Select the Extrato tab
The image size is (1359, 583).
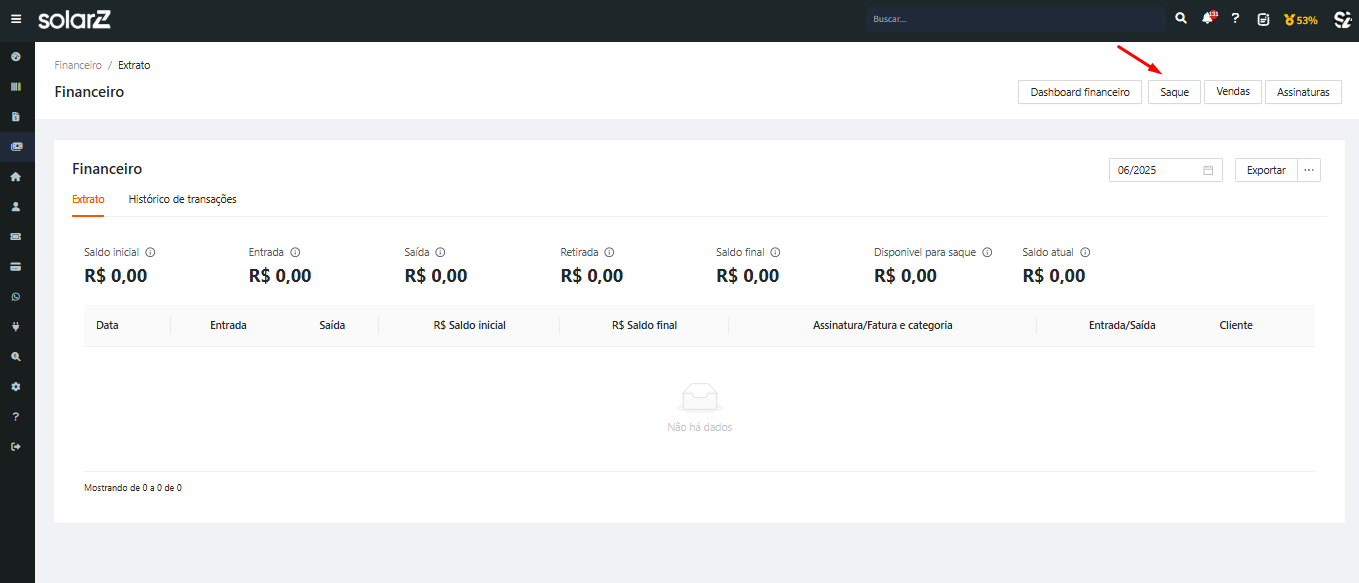click(x=88, y=199)
